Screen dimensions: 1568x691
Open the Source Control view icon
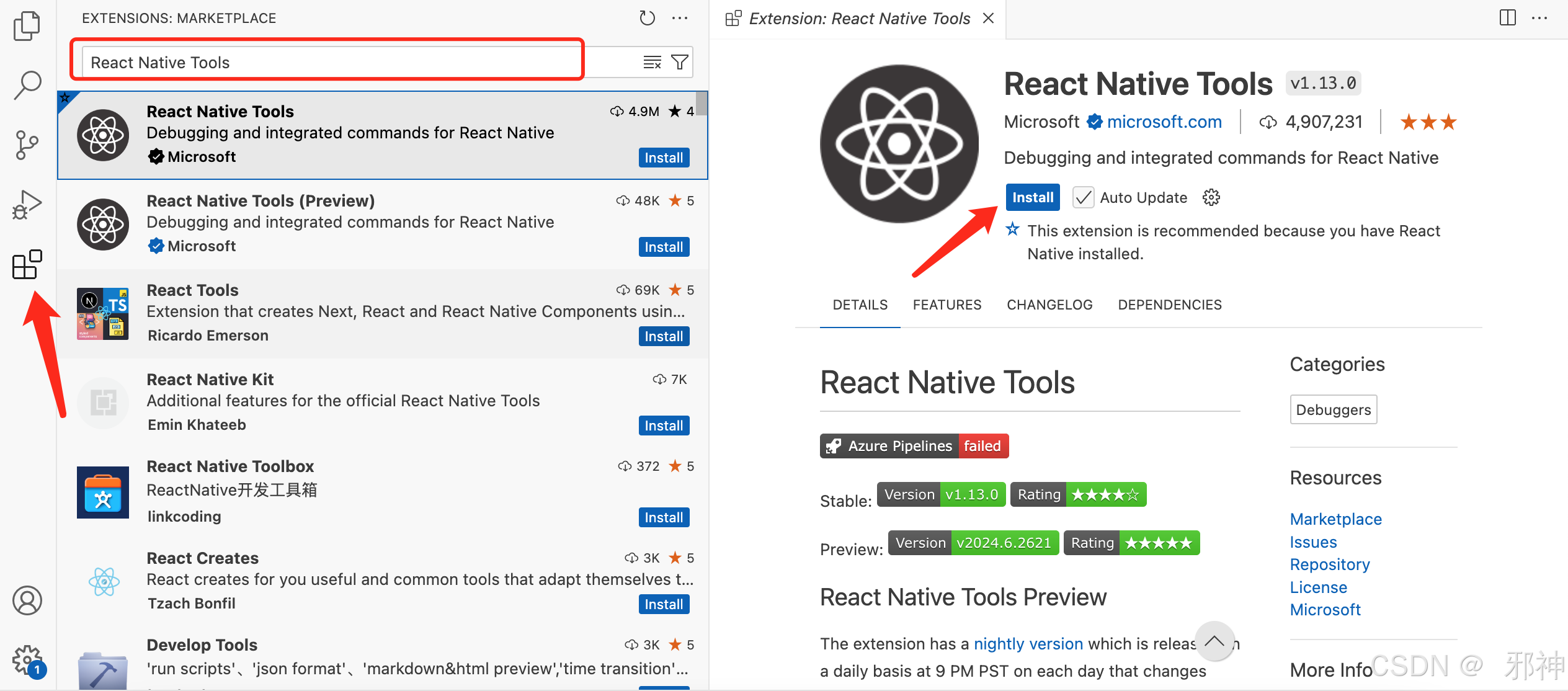pyautogui.click(x=27, y=145)
